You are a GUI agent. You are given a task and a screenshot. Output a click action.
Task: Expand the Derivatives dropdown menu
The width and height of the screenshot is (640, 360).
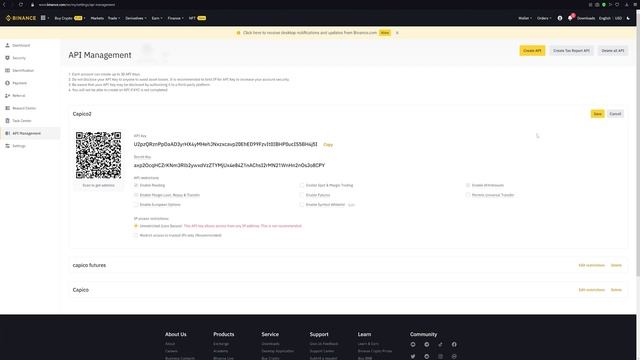pos(136,18)
